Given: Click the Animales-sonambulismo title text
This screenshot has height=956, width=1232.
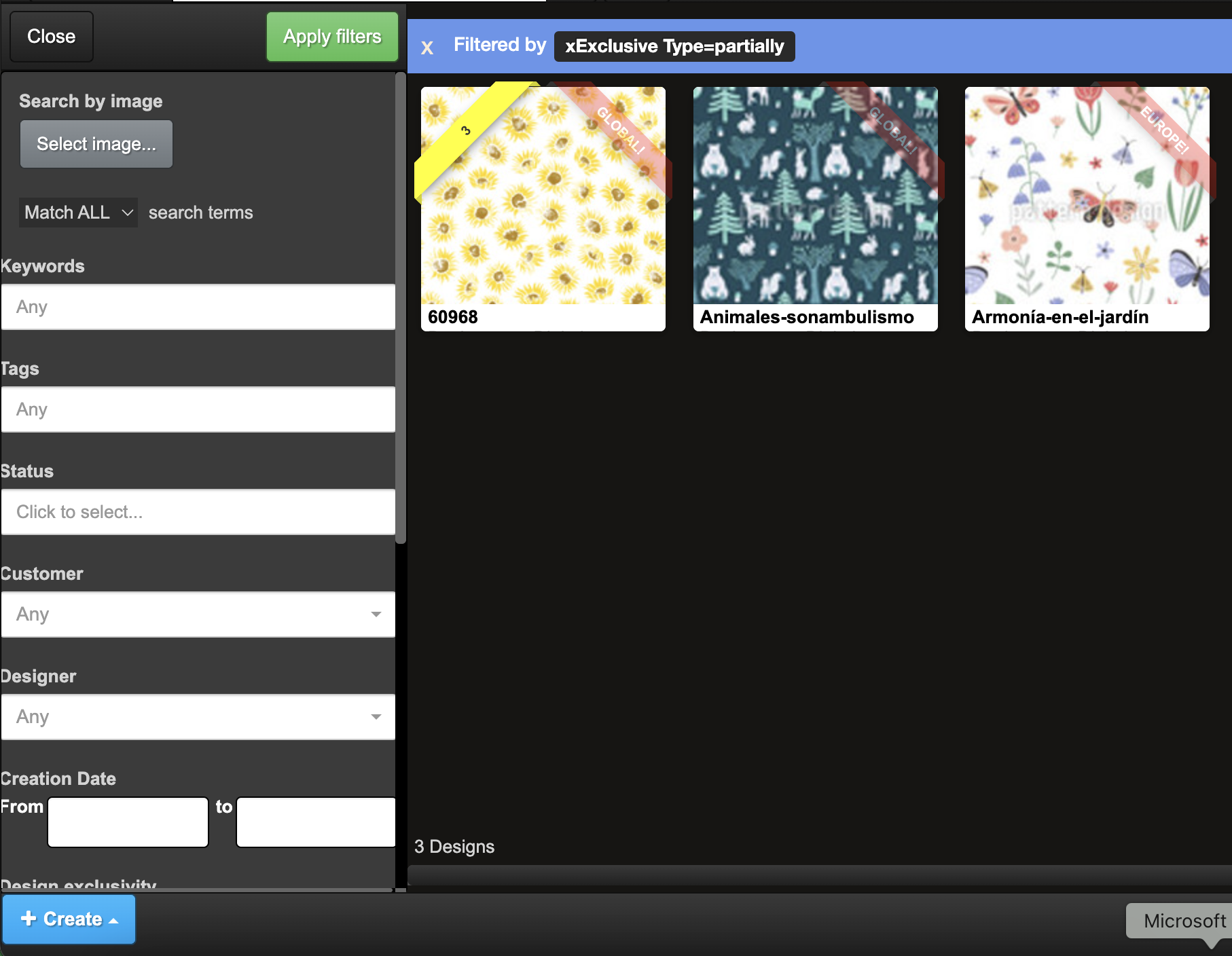Looking at the screenshot, I should 807,317.
